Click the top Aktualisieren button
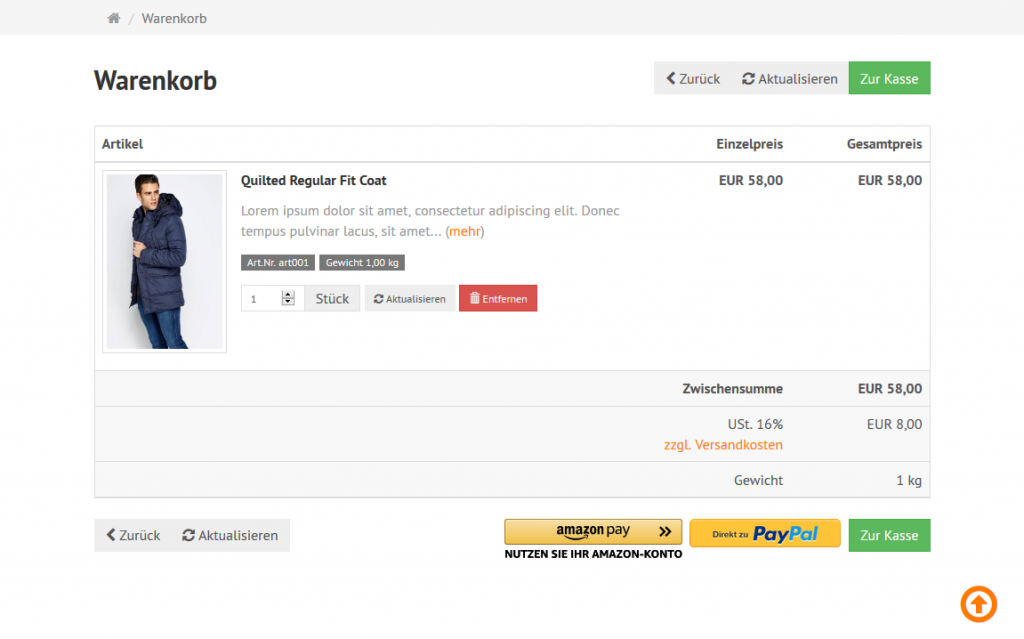1024x639 pixels. 790,79
